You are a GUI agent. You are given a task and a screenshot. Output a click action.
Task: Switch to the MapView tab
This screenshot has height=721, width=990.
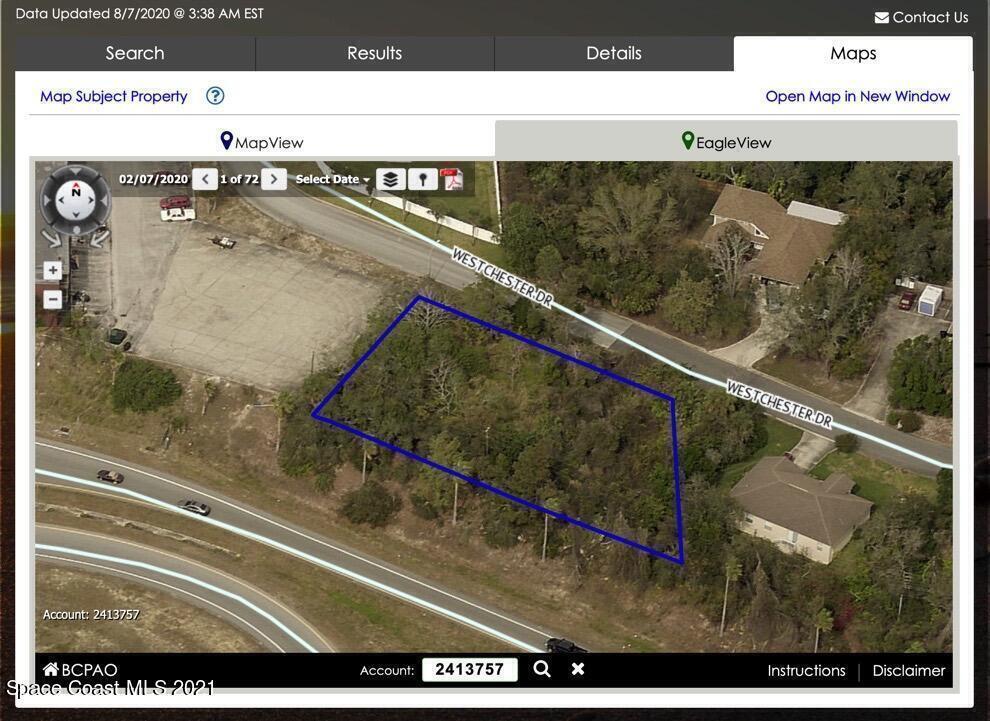point(262,141)
